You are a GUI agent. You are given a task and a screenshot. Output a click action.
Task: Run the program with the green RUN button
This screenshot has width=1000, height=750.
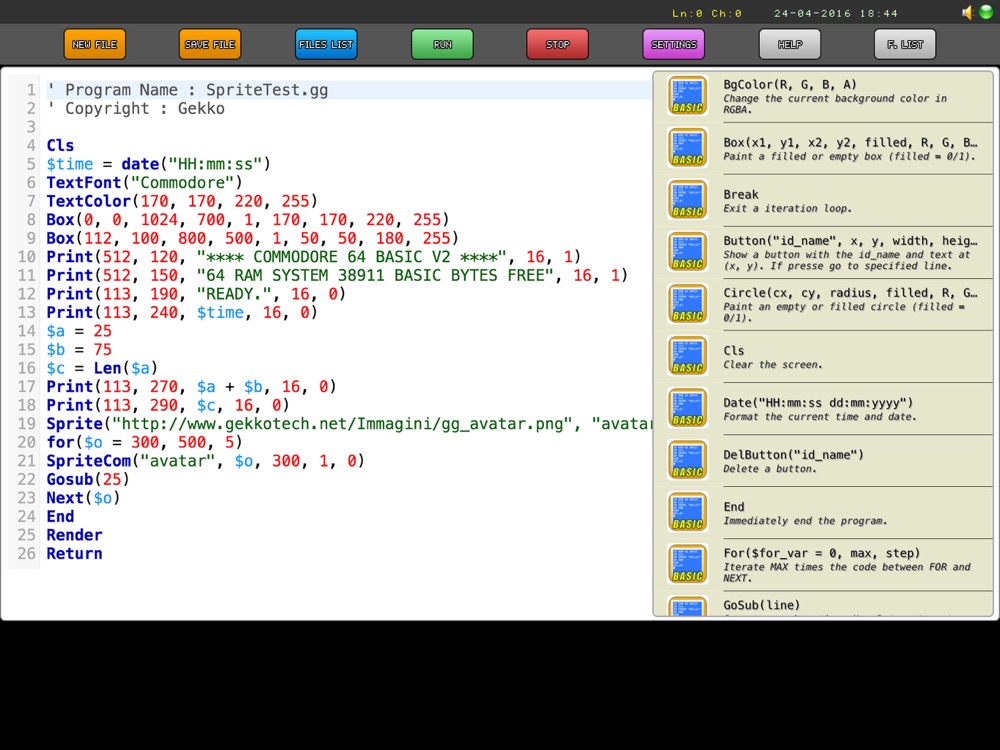point(442,45)
